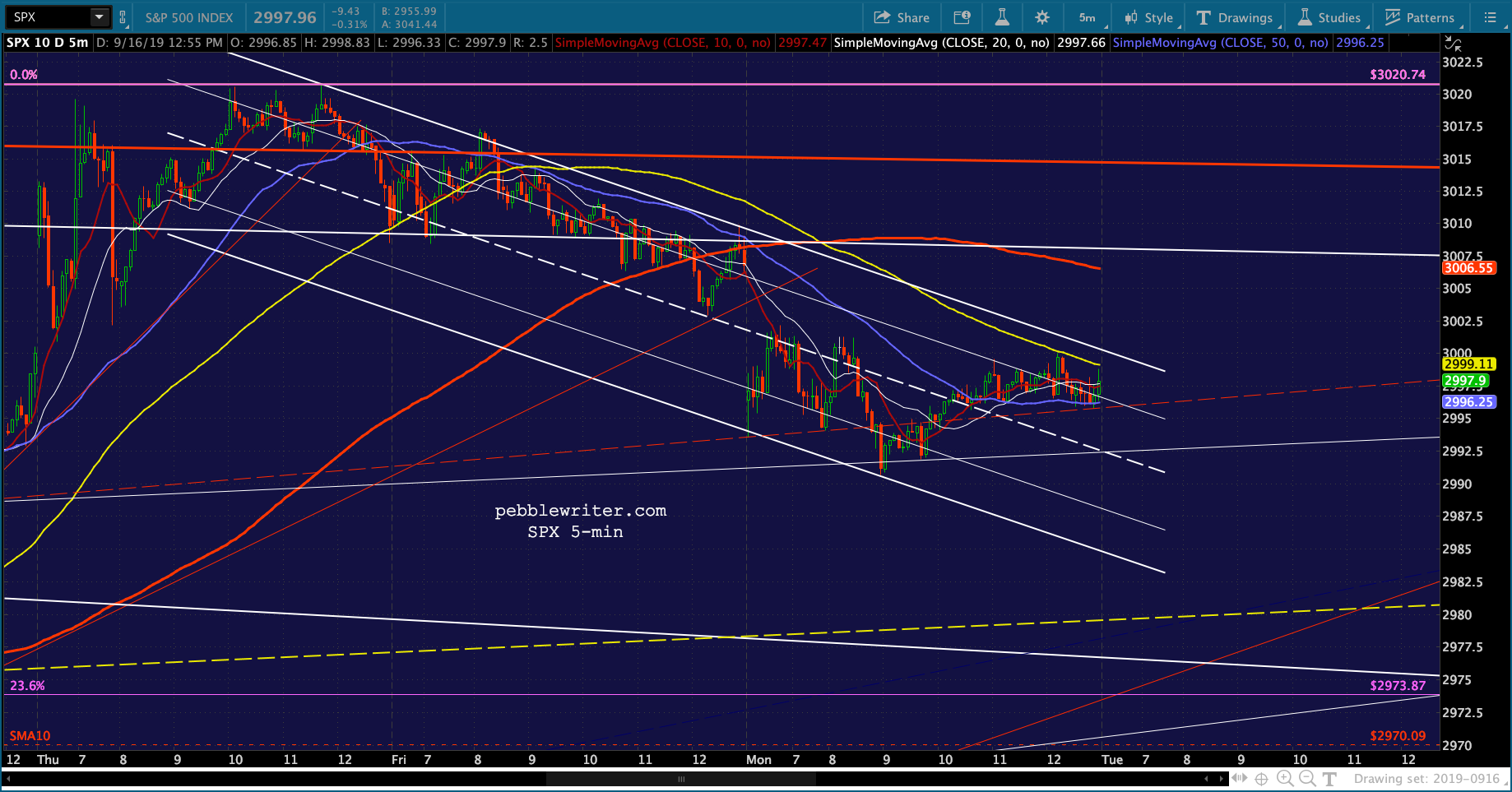Click the S&P 500 INDEX description

189,17
